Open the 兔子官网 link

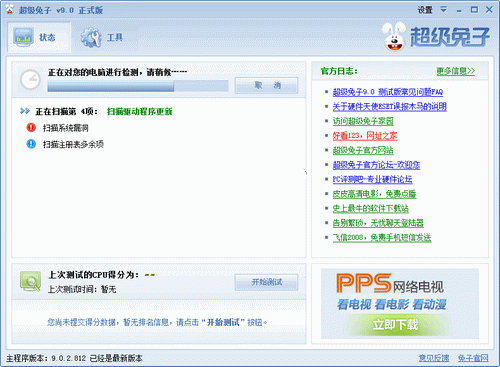click(473, 358)
